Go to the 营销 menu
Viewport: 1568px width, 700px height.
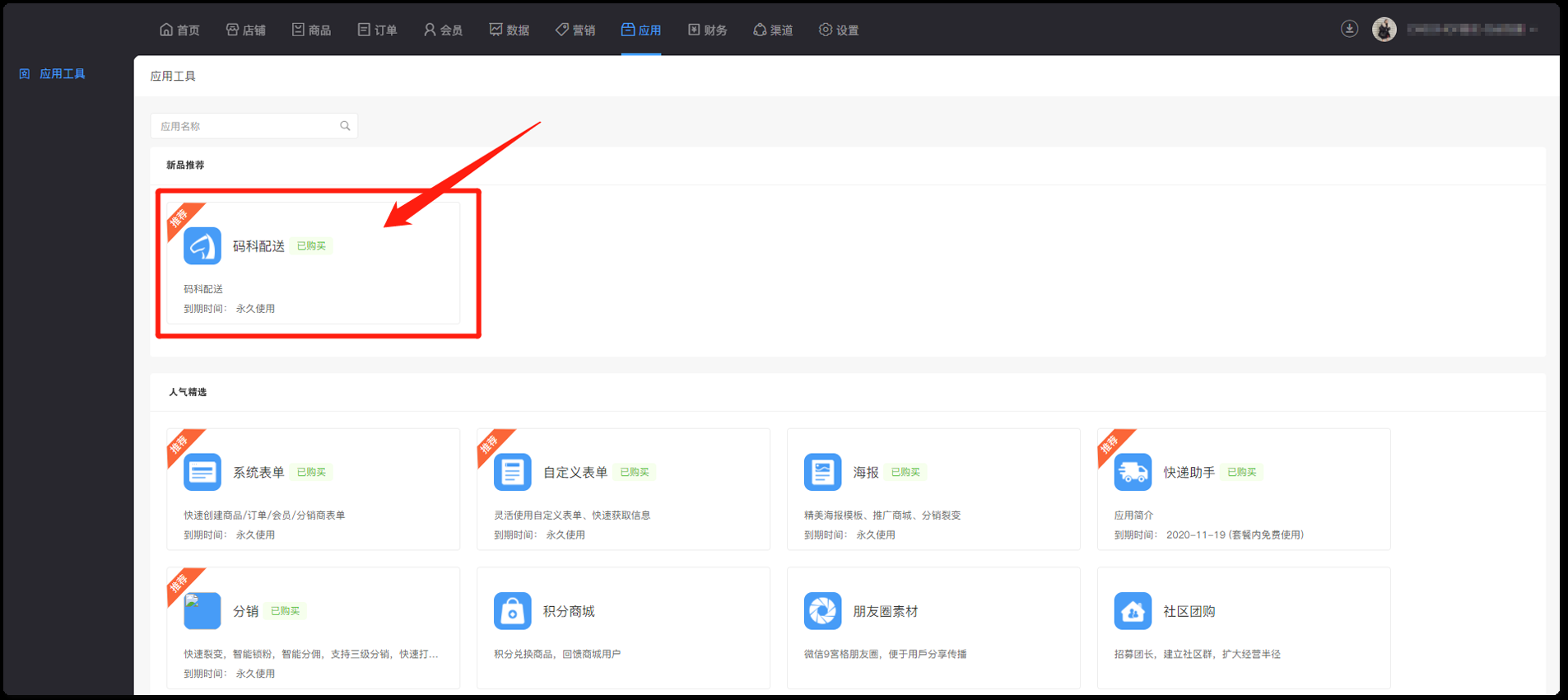[575, 30]
